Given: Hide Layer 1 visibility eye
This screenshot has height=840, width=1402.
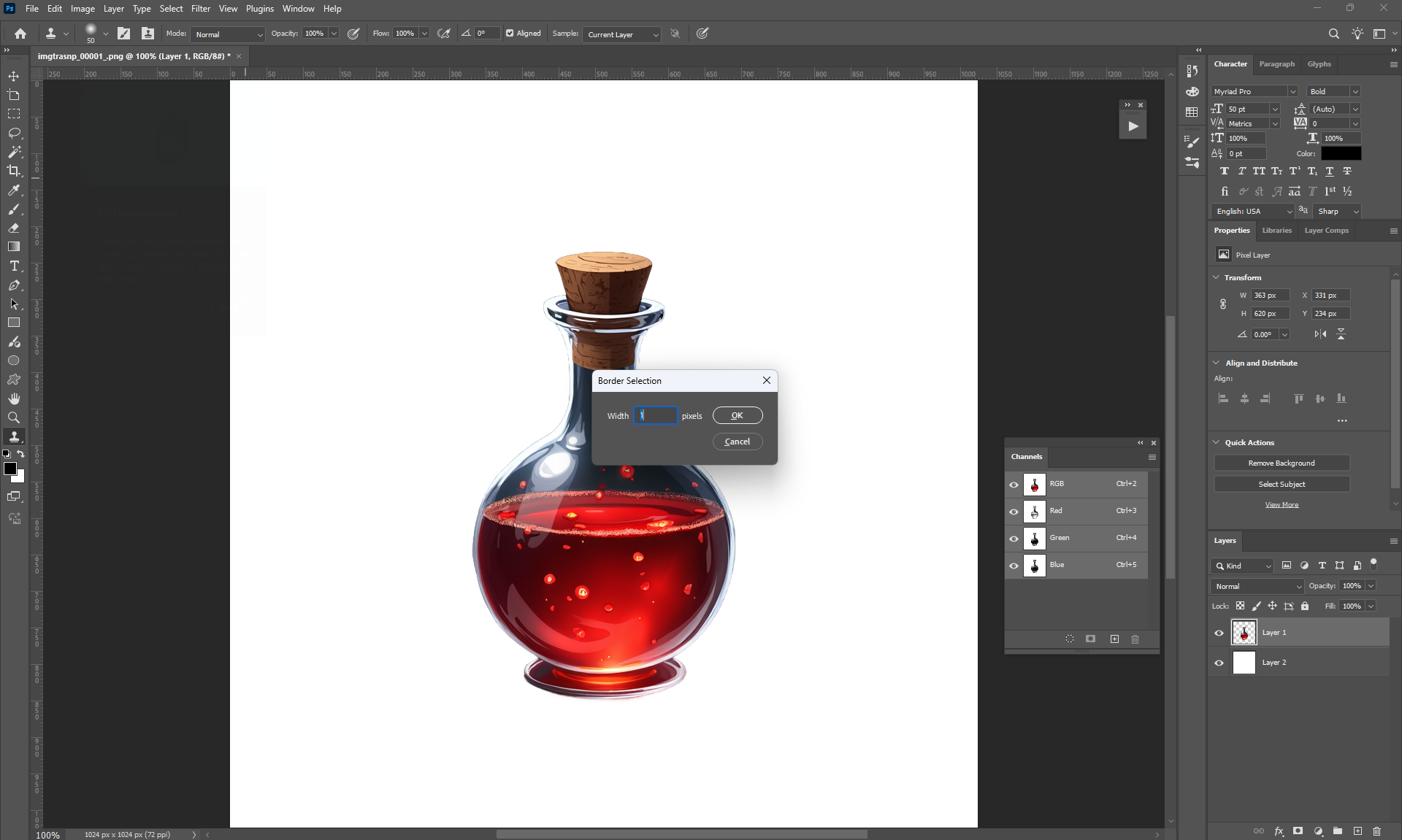Looking at the screenshot, I should pos(1219,633).
